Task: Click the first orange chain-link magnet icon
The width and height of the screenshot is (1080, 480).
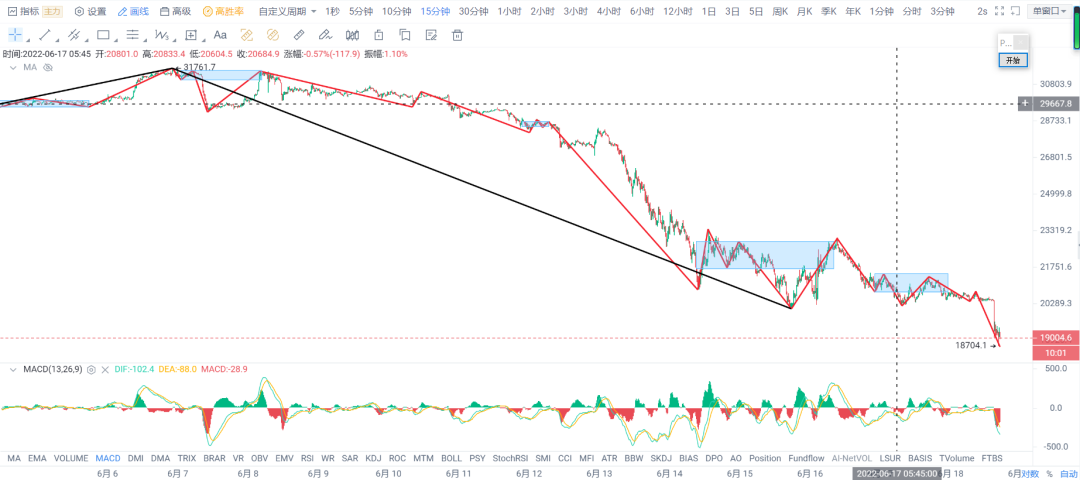Action: pyautogui.click(x=246, y=34)
